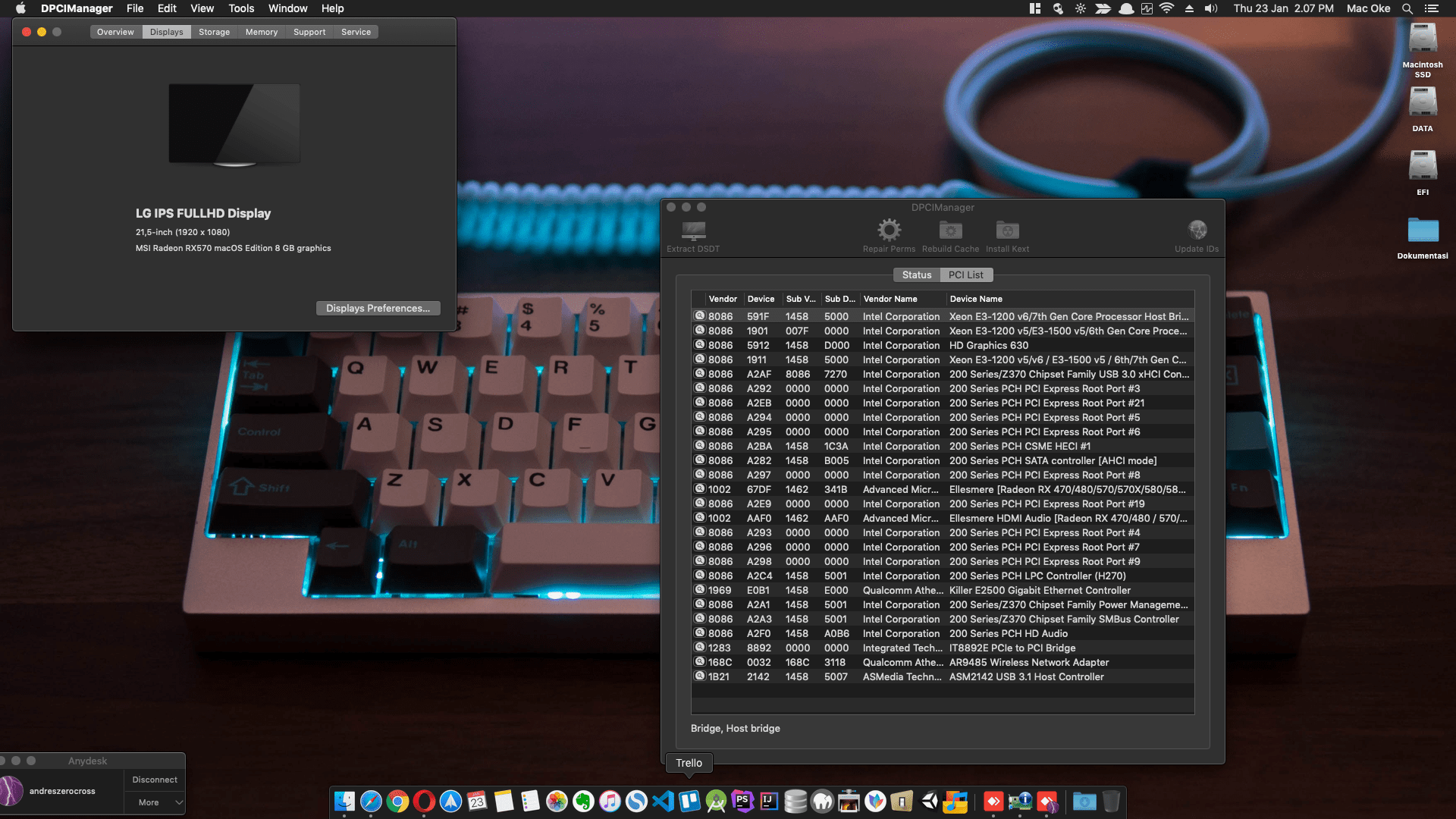The width and height of the screenshot is (1456, 819).
Task: Select the IT8892E PCIe to PCI Bridge row
Action: pos(943,648)
